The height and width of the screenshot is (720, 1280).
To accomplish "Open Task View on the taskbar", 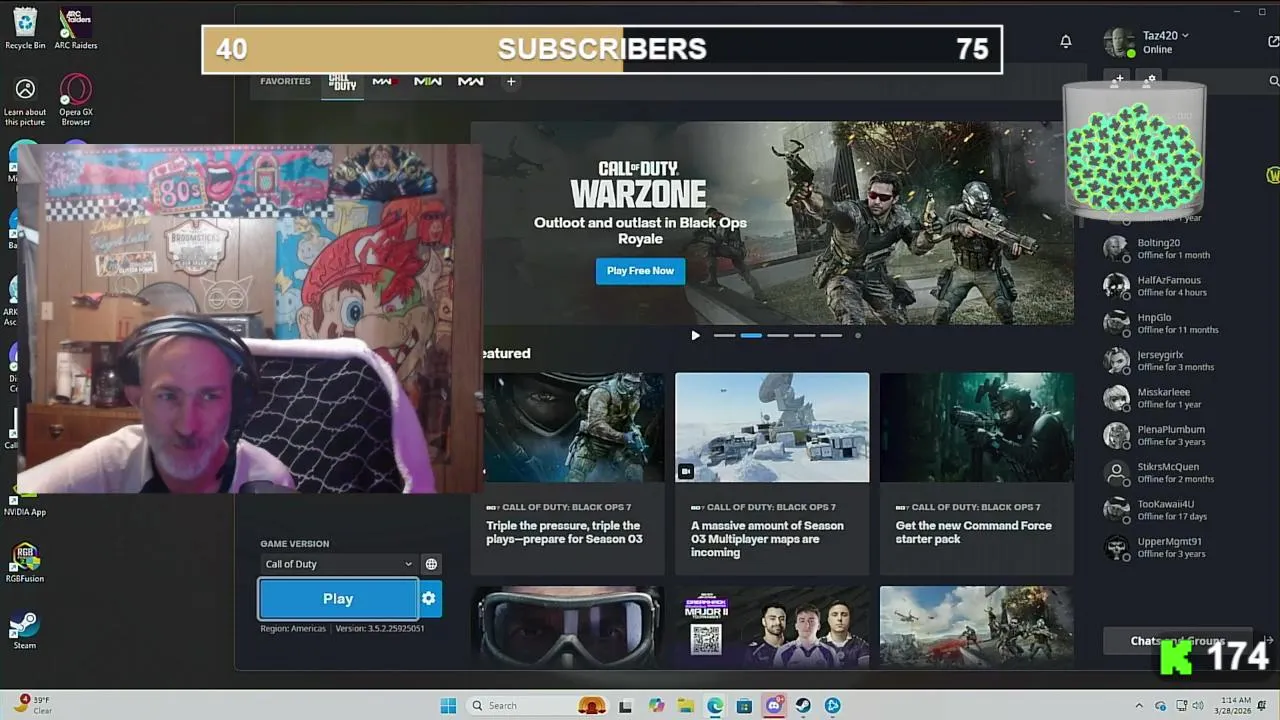I will [626, 706].
